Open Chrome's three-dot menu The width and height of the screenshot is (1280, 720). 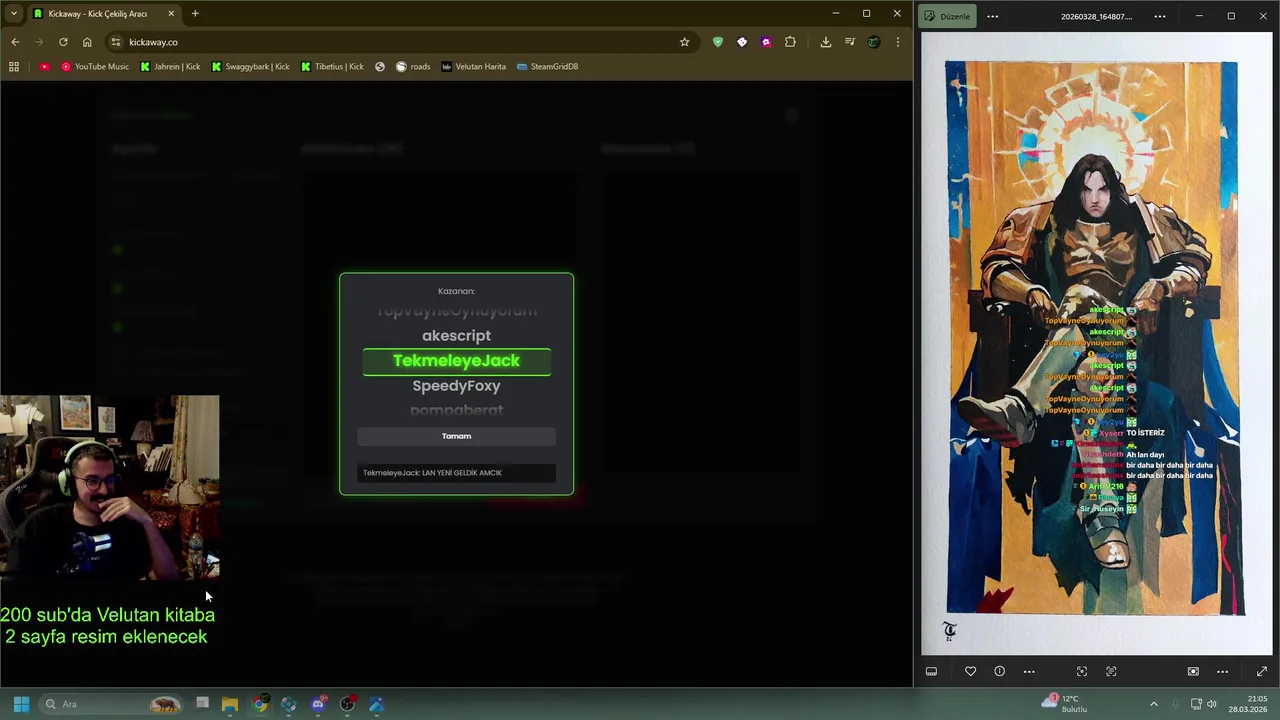[898, 42]
